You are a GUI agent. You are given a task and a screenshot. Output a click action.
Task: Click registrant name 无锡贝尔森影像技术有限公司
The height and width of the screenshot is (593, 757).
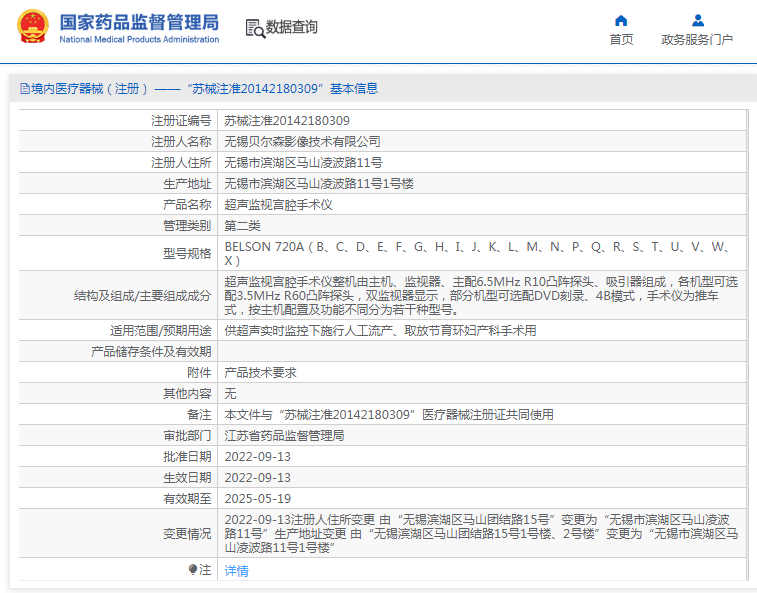[x=302, y=141]
